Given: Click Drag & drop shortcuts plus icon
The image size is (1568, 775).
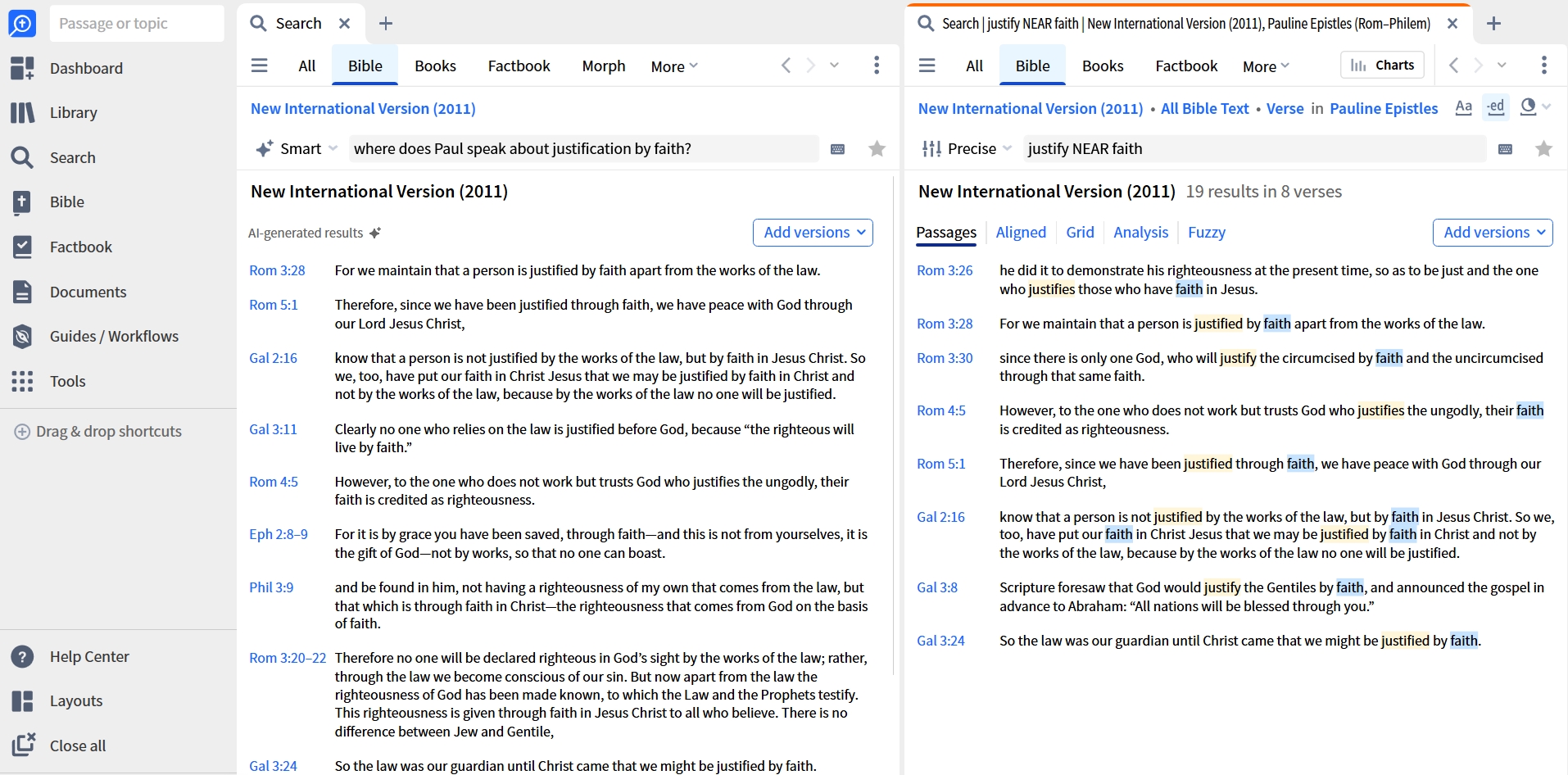Looking at the screenshot, I should [x=22, y=431].
